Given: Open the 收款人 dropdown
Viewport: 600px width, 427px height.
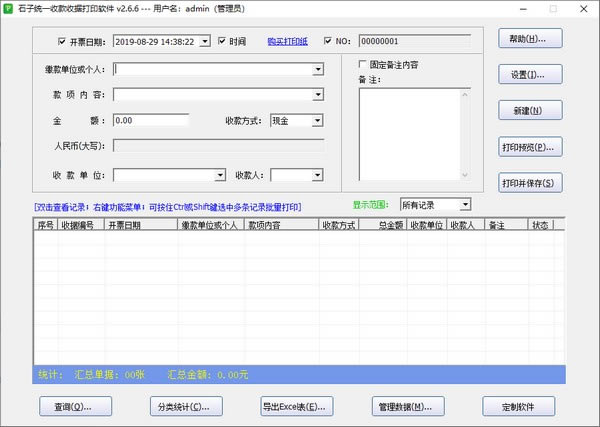Looking at the screenshot, I should tap(317, 176).
